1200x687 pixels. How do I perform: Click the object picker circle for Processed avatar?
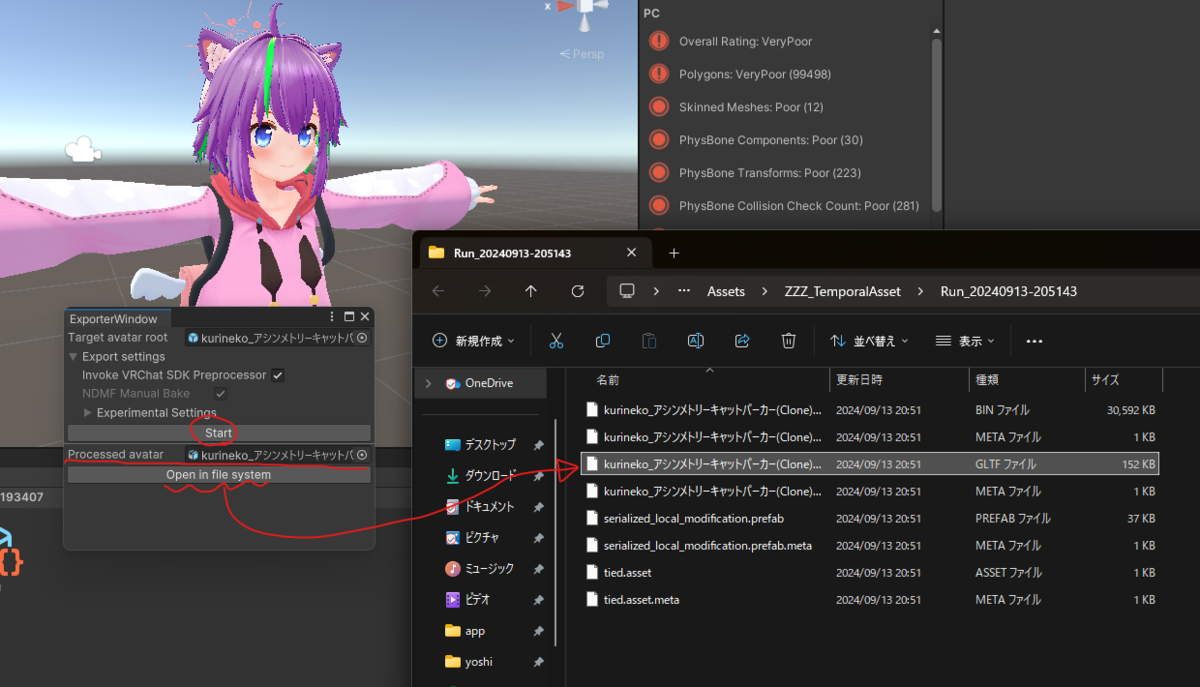(362, 455)
